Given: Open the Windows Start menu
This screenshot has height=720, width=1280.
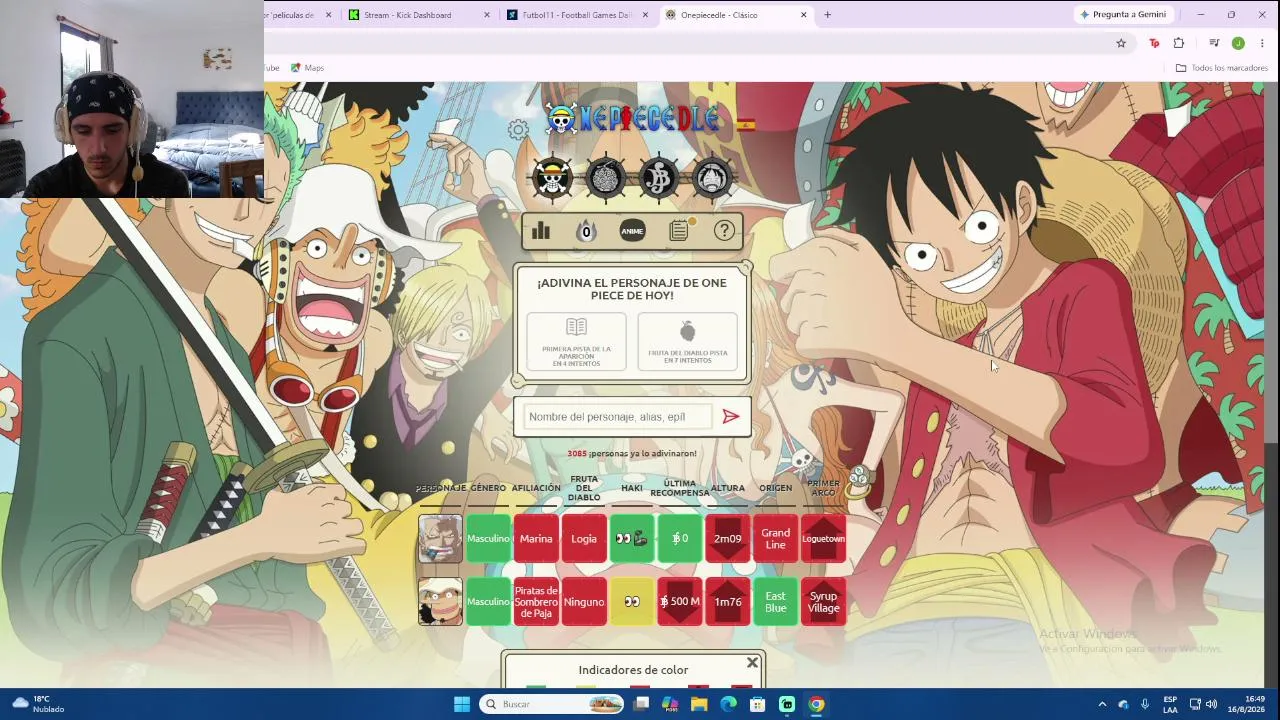Looking at the screenshot, I should point(462,704).
